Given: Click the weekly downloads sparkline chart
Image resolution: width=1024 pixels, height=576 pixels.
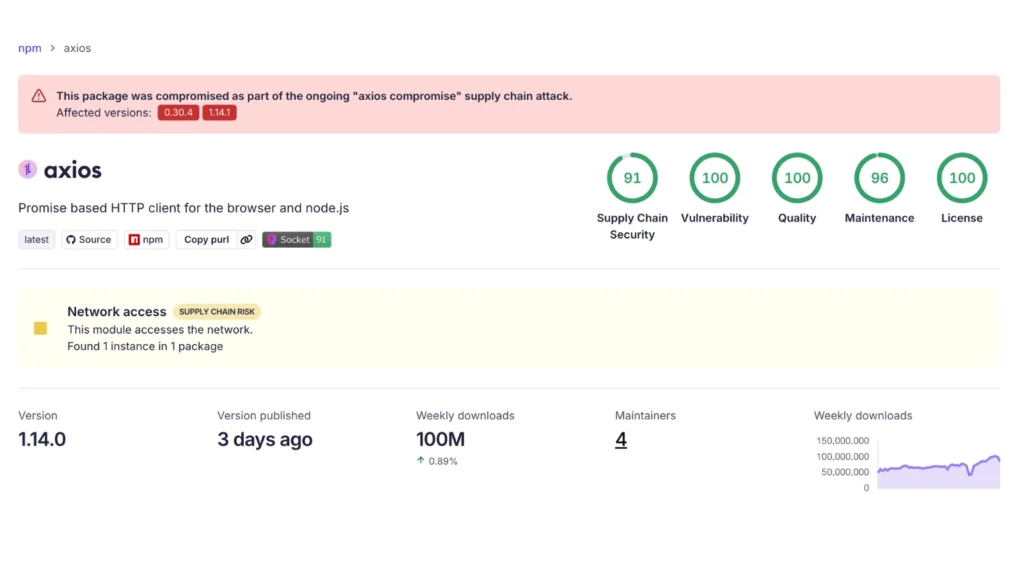Looking at the screenshot, I should [938, 466].
